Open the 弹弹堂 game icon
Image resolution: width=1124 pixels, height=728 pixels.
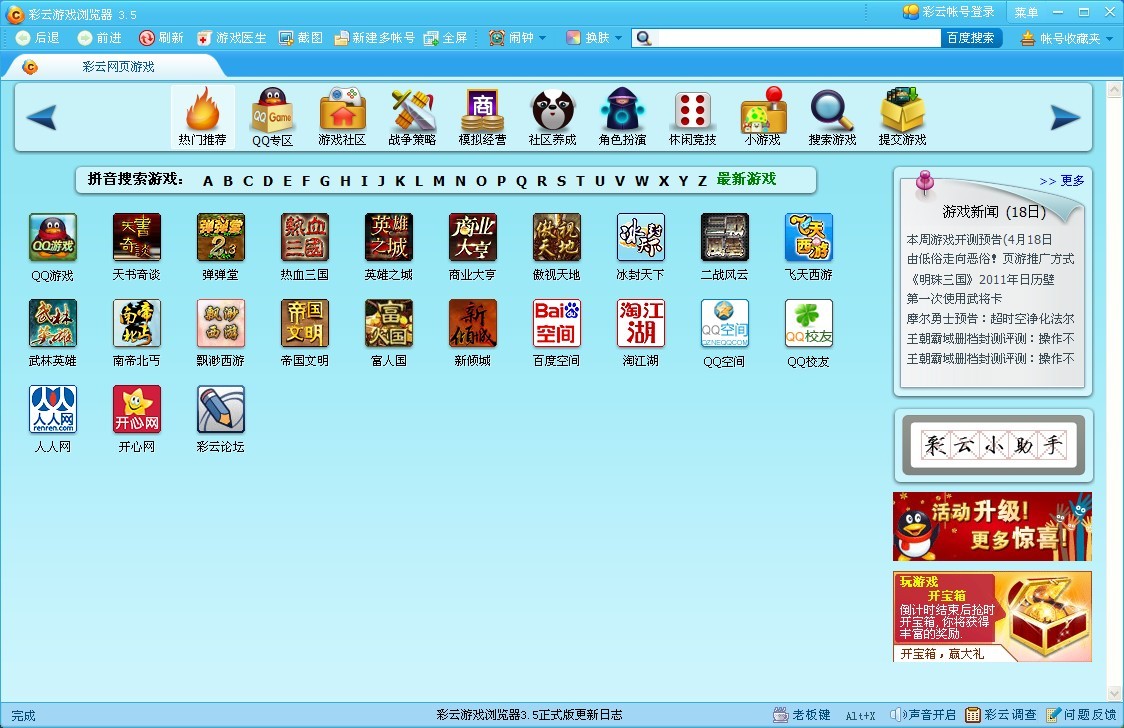click(220, 237)
